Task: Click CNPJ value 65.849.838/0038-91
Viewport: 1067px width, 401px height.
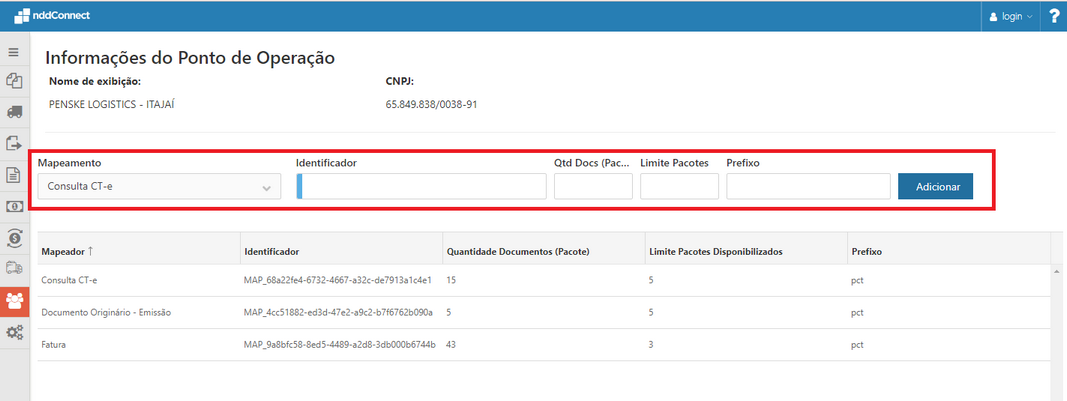Action: tap(431, 105)
